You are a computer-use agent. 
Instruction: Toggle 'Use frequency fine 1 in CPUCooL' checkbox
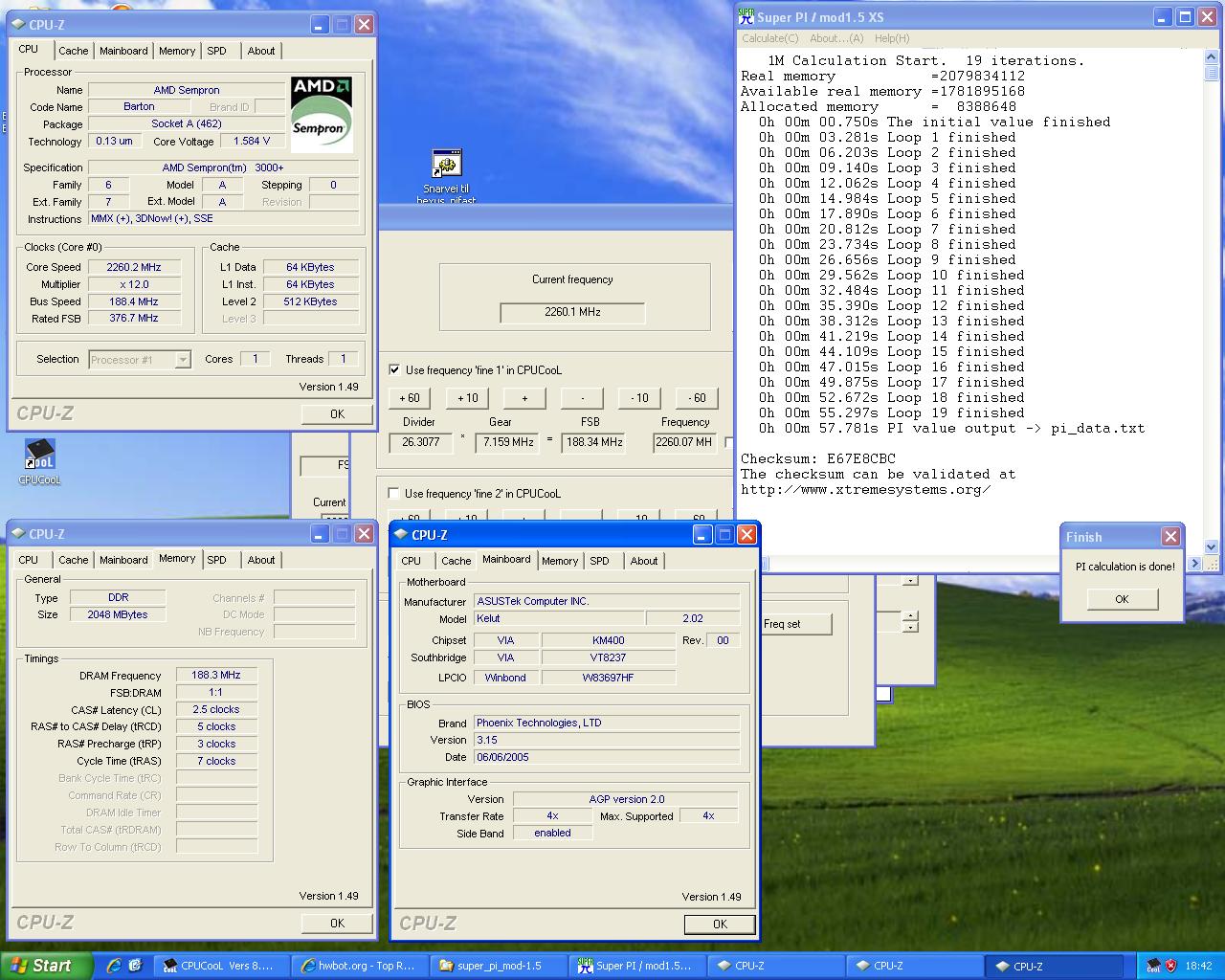(394, 369)
